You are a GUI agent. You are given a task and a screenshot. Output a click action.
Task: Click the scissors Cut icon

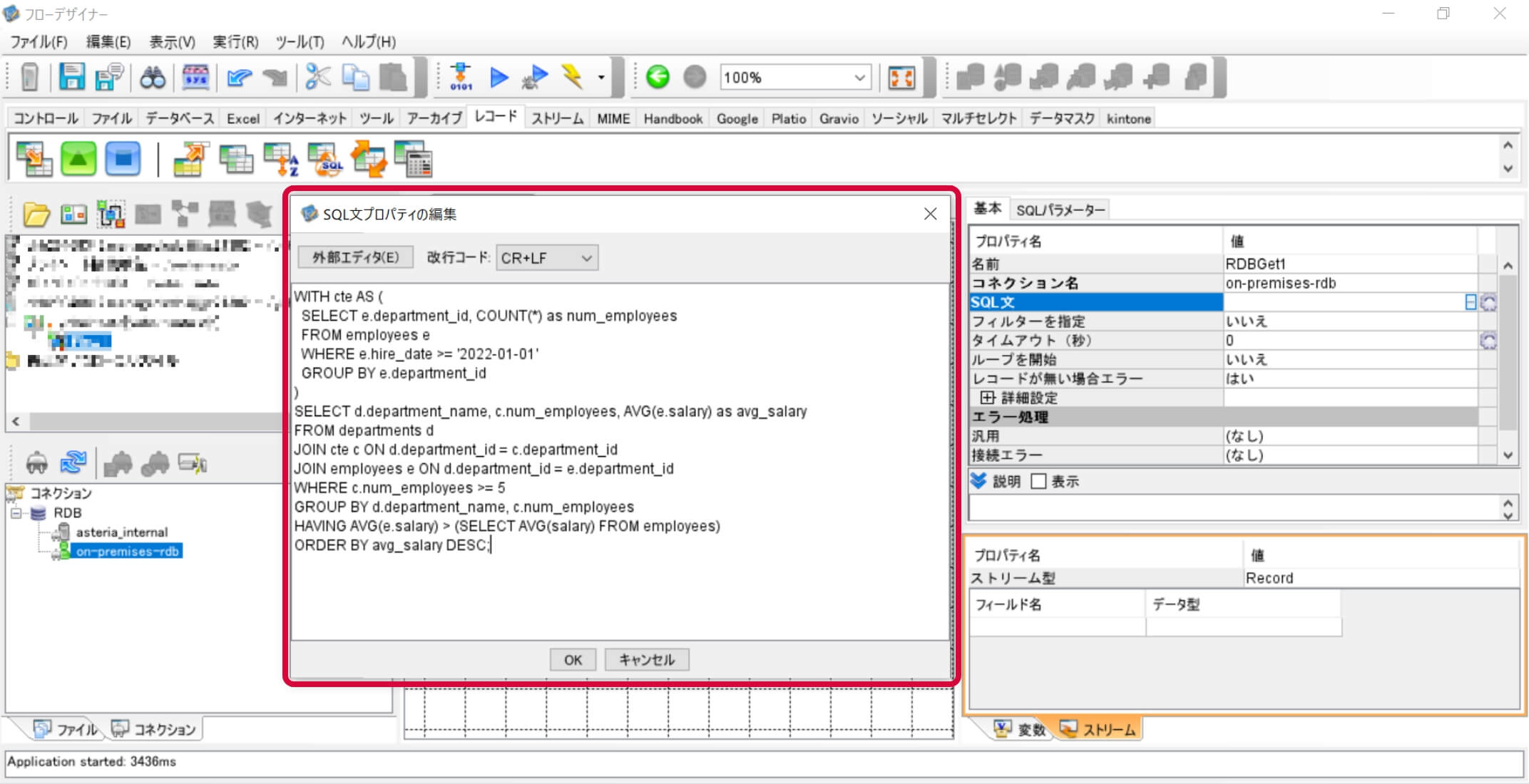pyautogui.click(x=317, y=76)
